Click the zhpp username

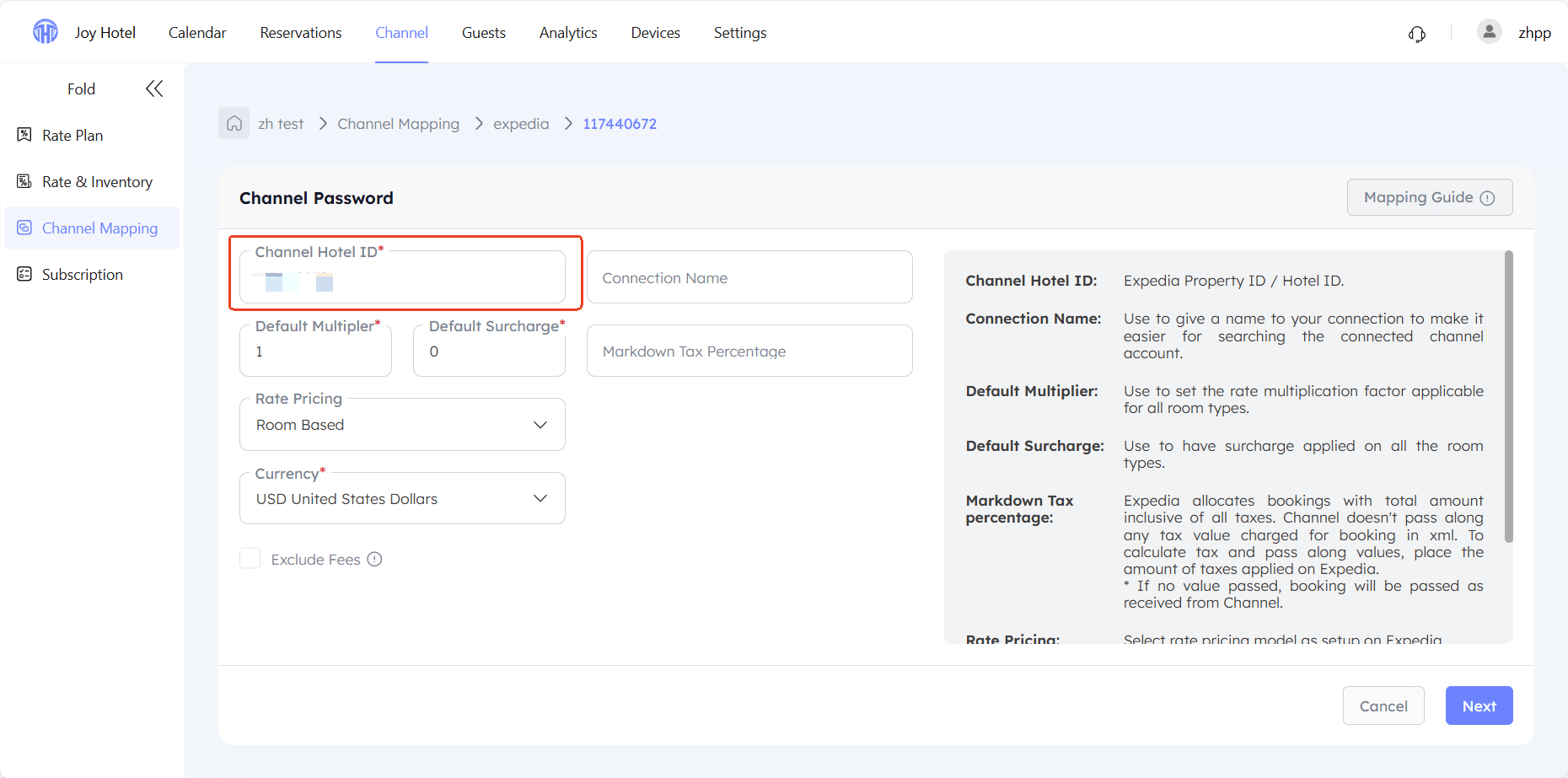coord(1534,33)
